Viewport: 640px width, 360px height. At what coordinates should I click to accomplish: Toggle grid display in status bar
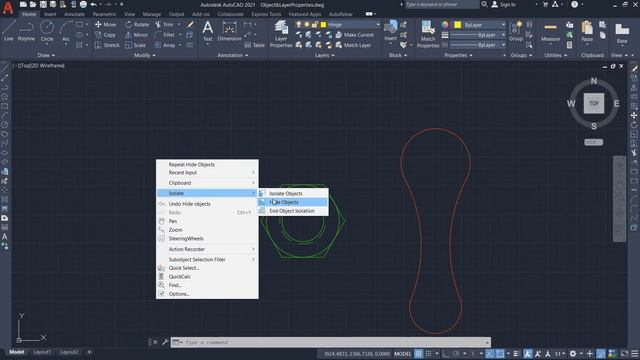(418, 354)
